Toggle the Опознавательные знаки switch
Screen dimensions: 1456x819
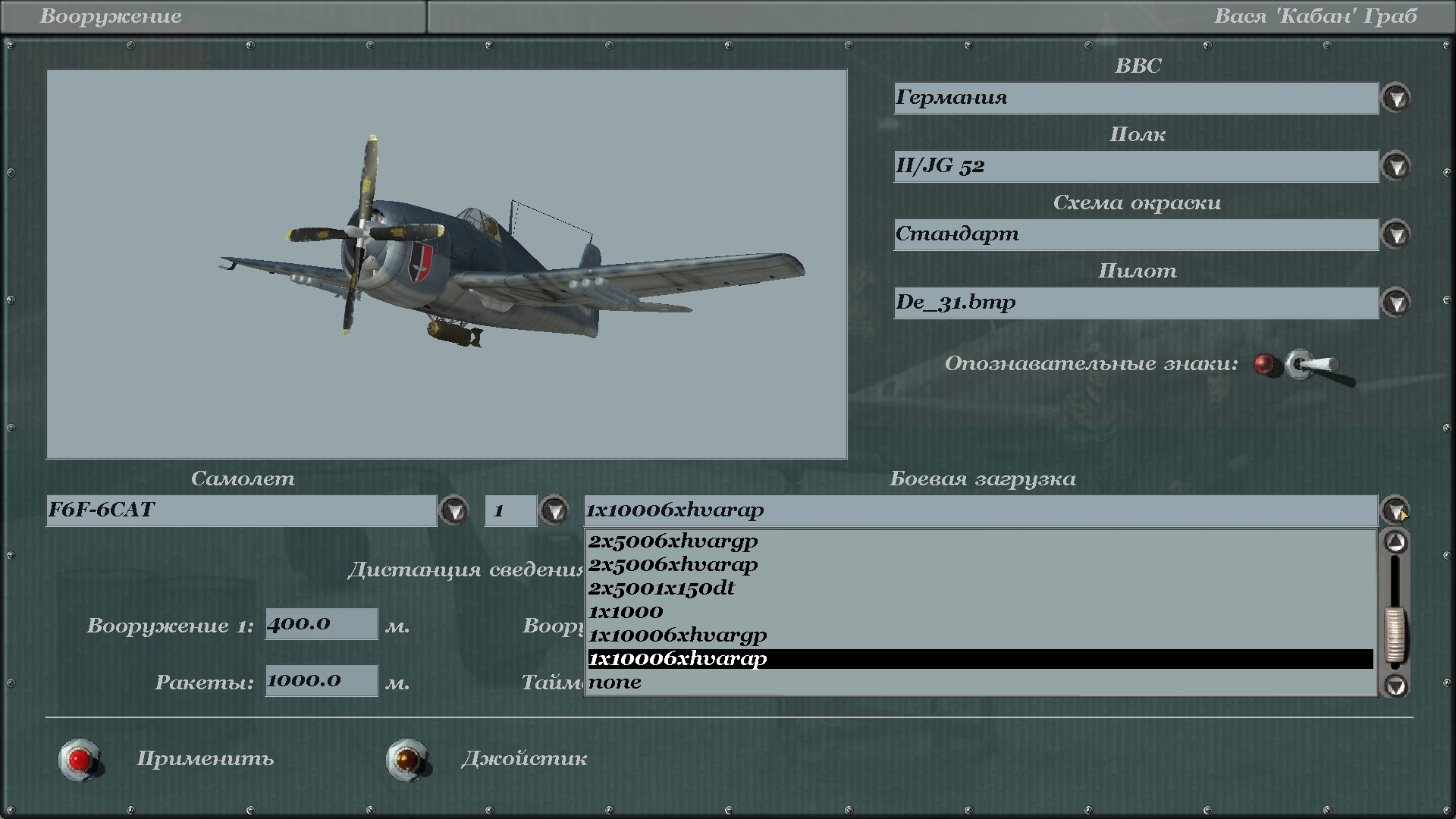(x=1310, y=366)
